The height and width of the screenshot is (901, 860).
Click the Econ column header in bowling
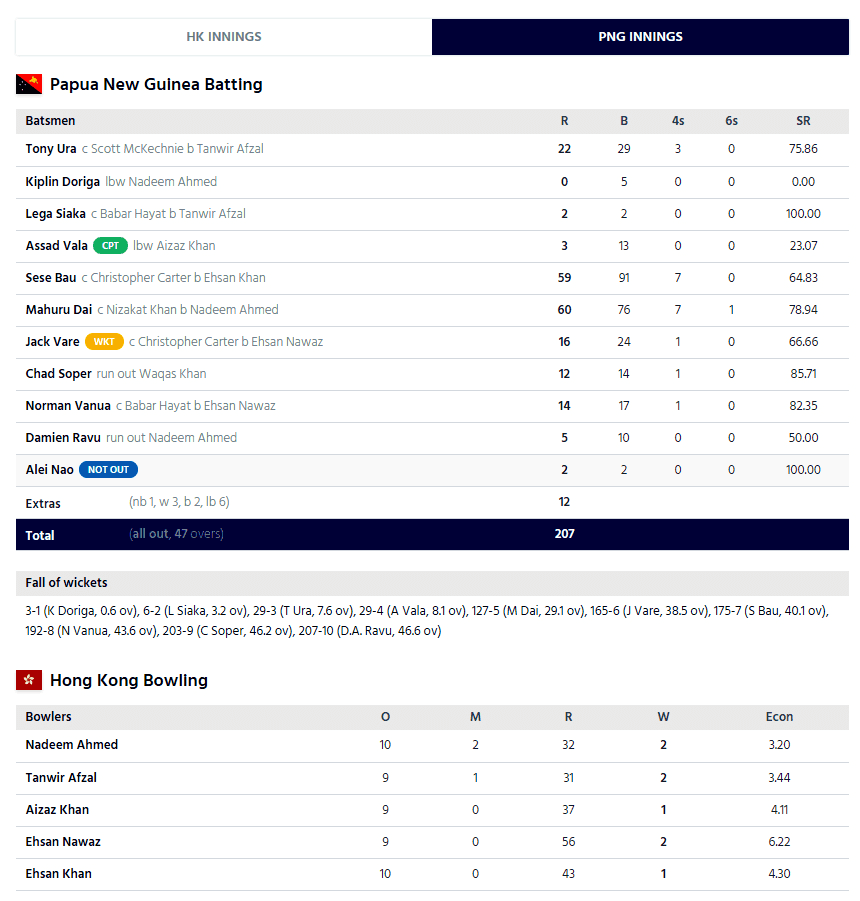click(x=779, y=717)
